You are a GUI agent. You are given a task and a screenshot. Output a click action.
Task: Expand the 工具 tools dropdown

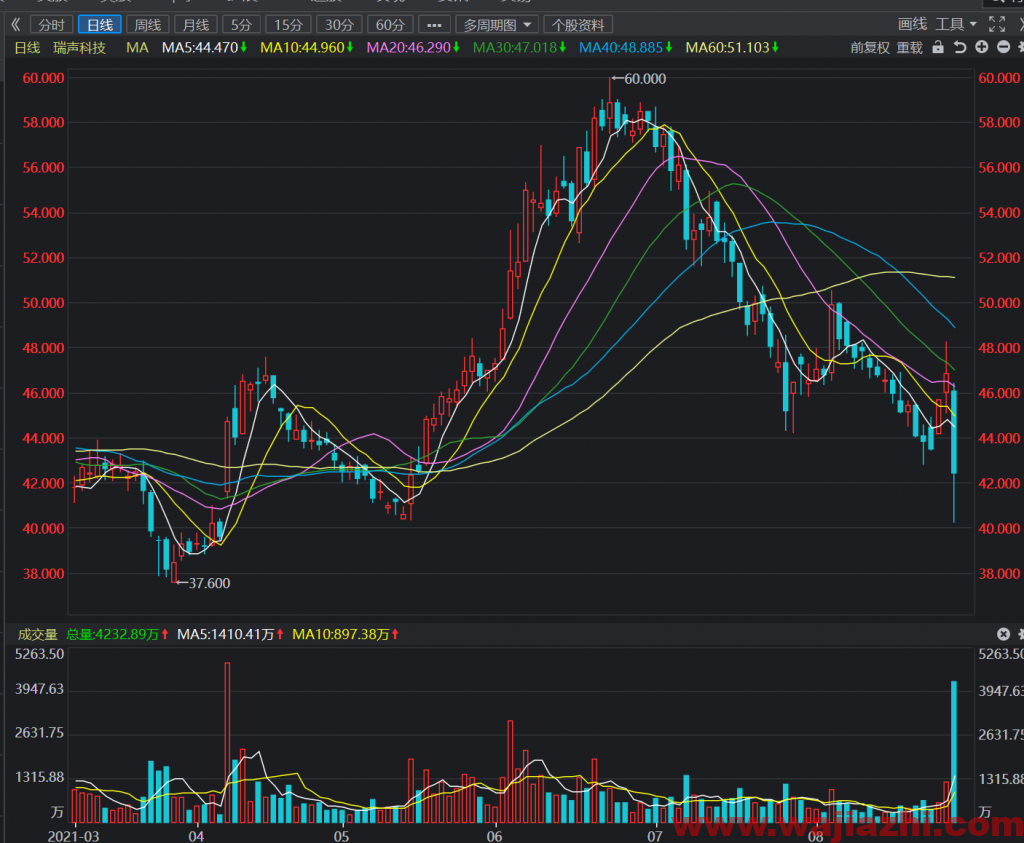[x=955, y=24]
